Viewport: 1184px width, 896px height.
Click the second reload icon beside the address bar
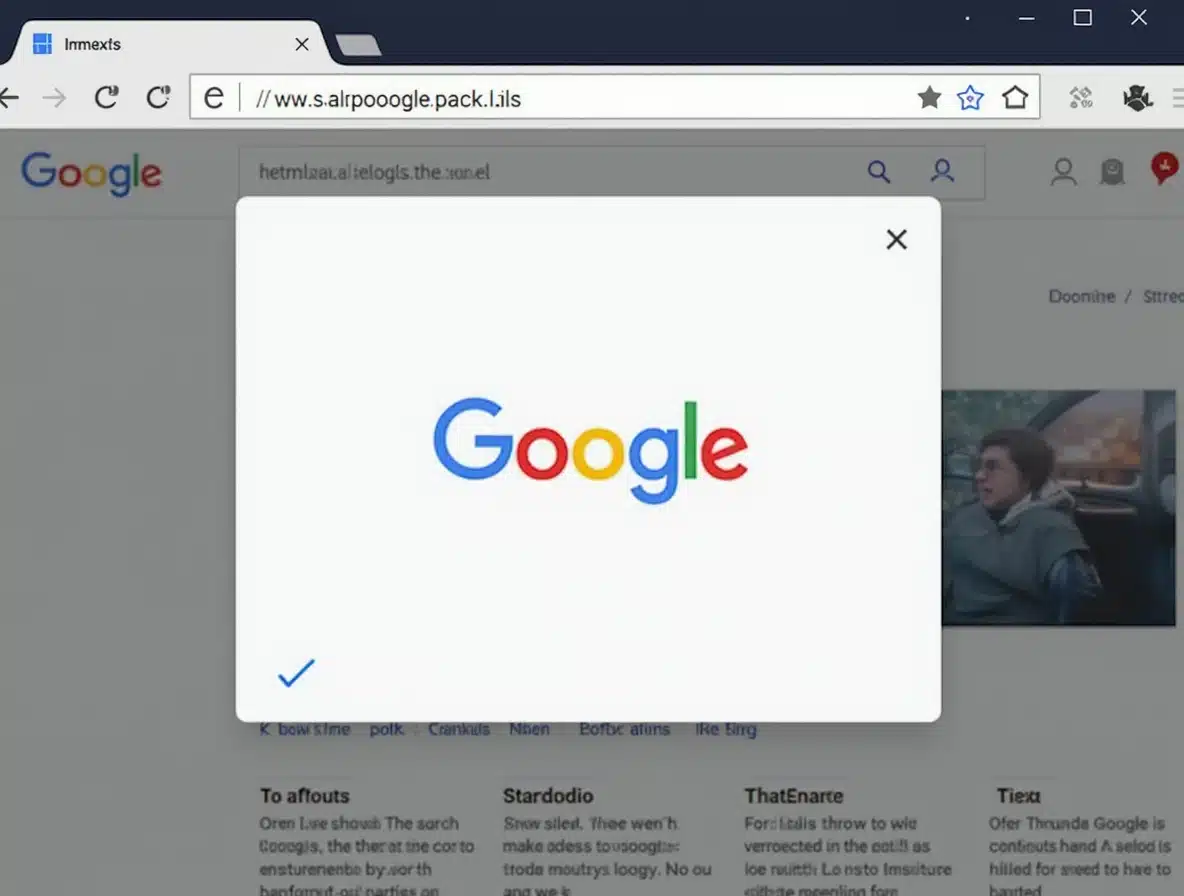point(158,97)
